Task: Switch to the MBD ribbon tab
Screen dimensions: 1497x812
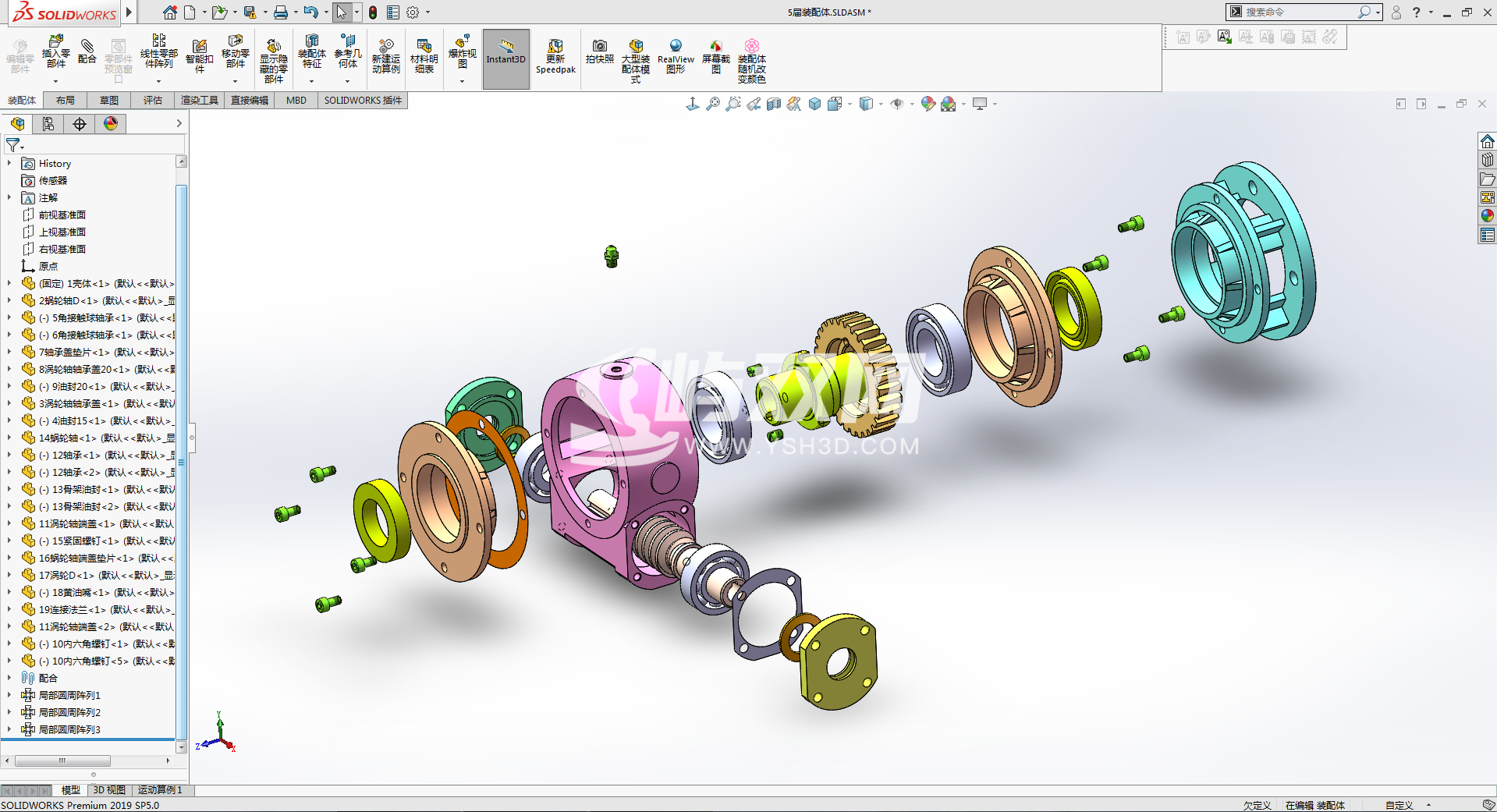Action: (296, 100)
